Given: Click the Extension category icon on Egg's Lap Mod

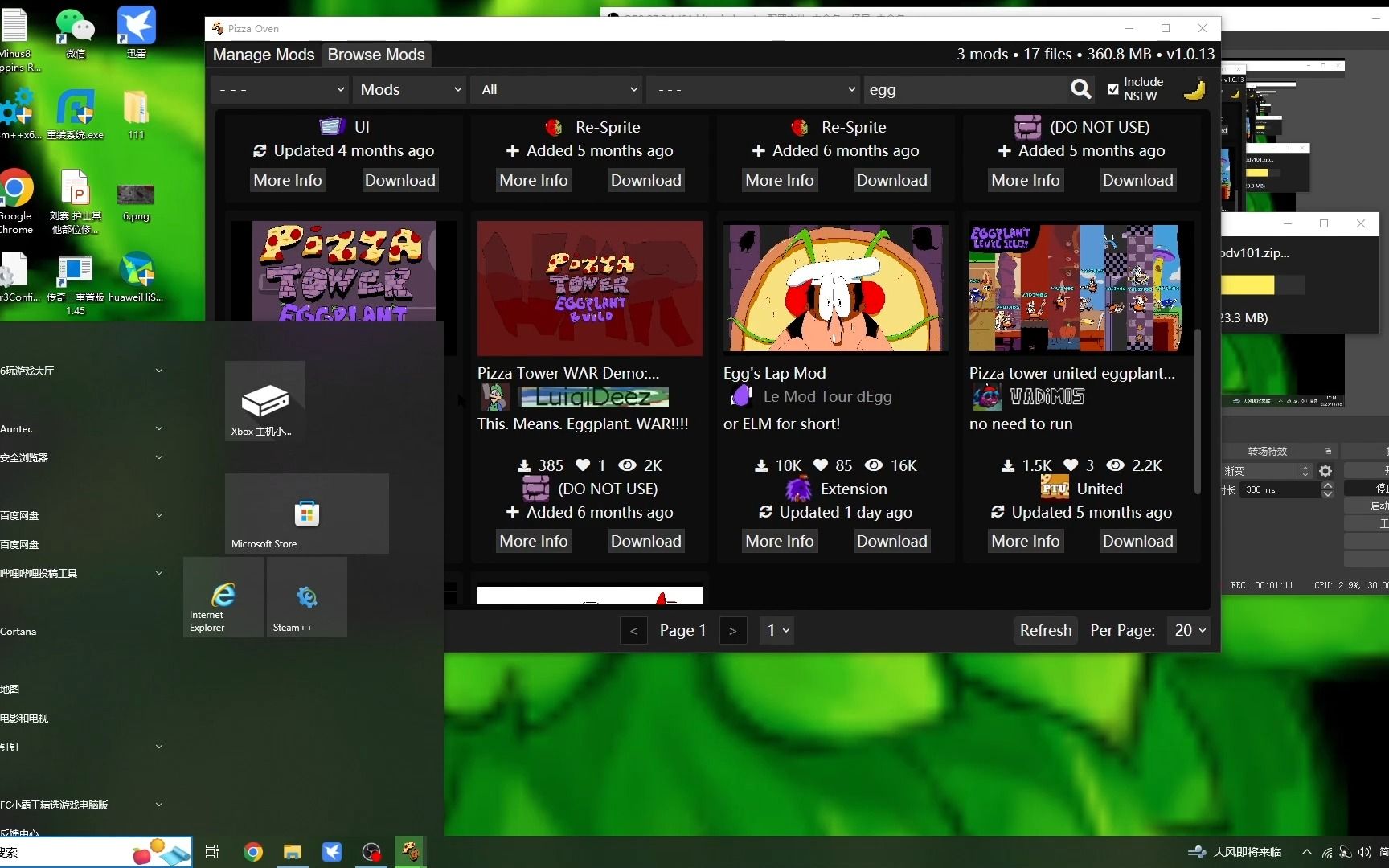Looking at the screenshot, I should coord(798,489).
